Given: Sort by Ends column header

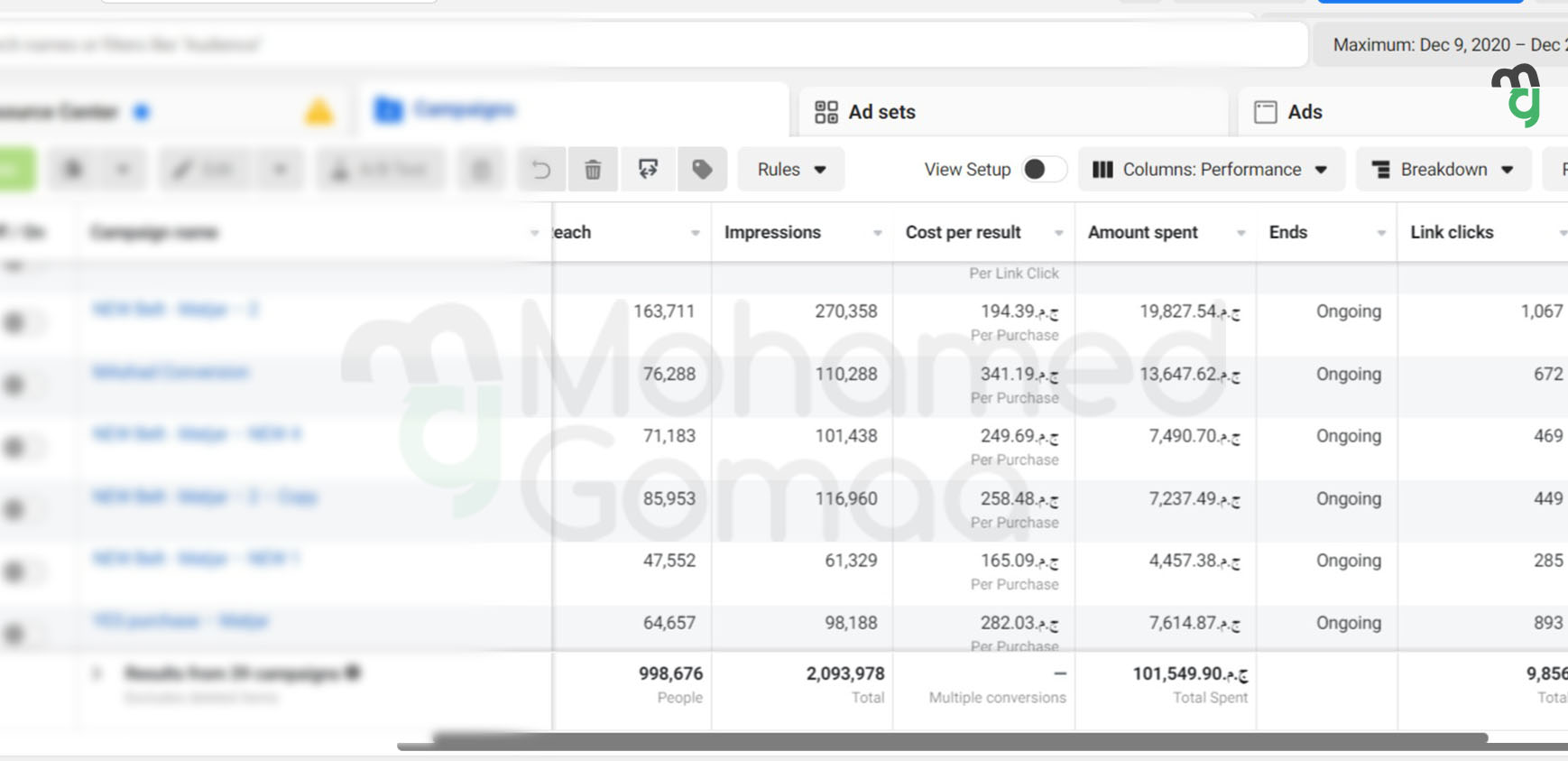Looking at the screenshot, I should [x=1287, y=232].
